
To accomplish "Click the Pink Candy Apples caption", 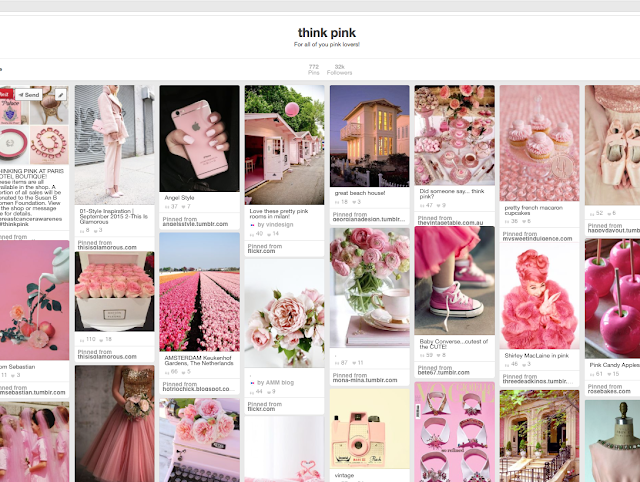I will coord(614,365).
